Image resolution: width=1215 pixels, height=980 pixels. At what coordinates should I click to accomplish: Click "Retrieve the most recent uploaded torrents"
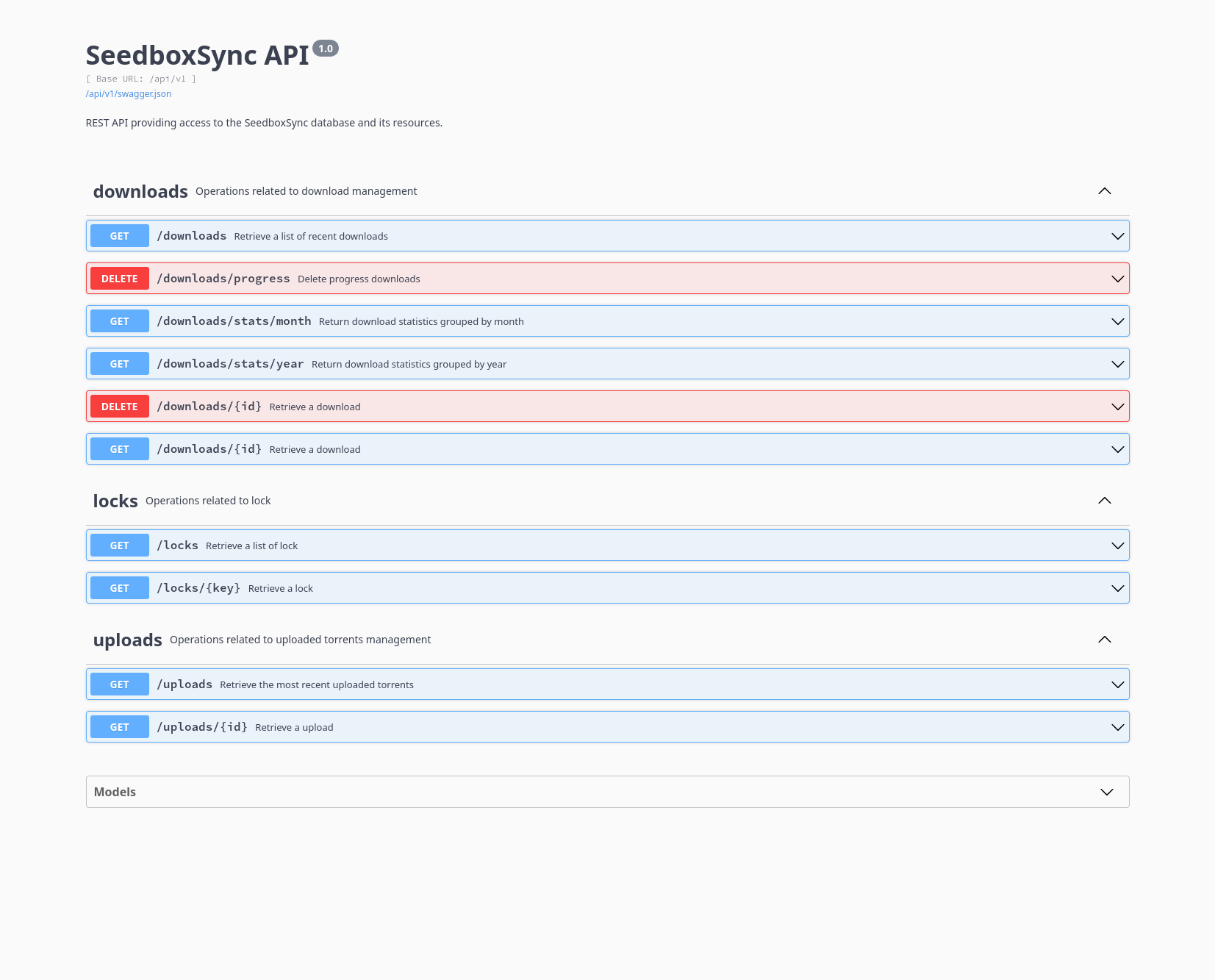pos(317,684)
